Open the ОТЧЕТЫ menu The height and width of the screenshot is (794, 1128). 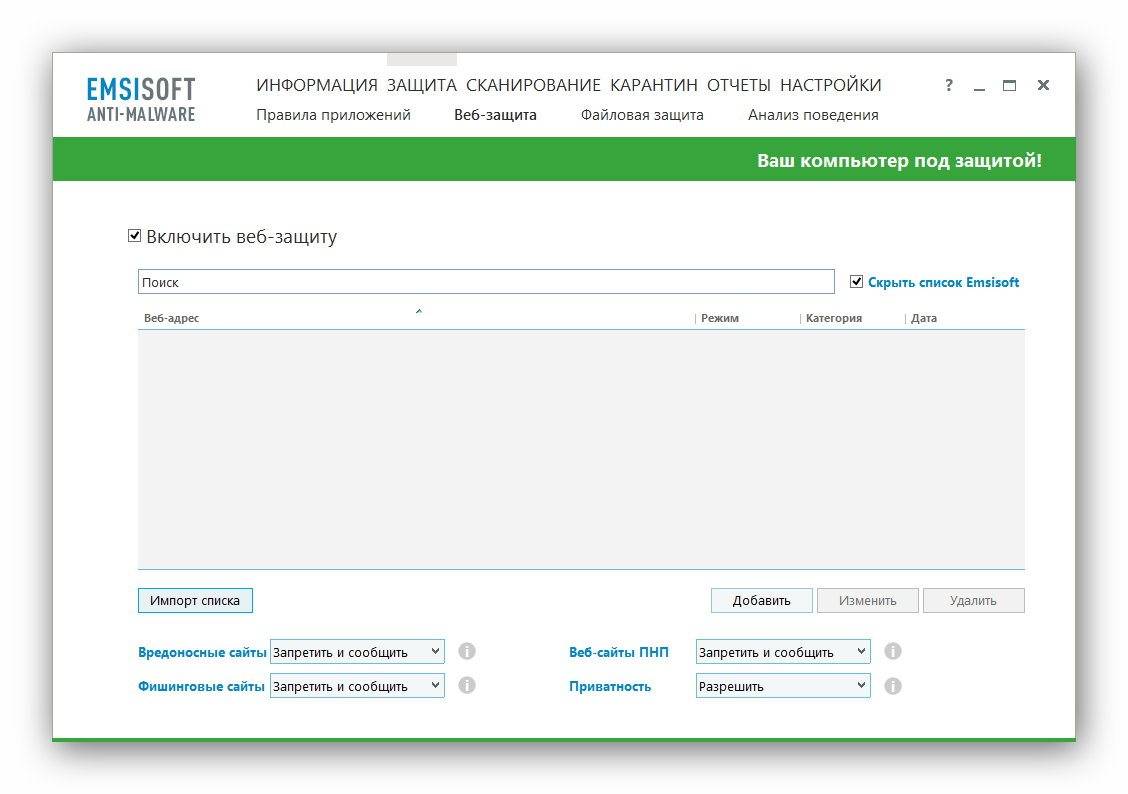pos(739,85)
